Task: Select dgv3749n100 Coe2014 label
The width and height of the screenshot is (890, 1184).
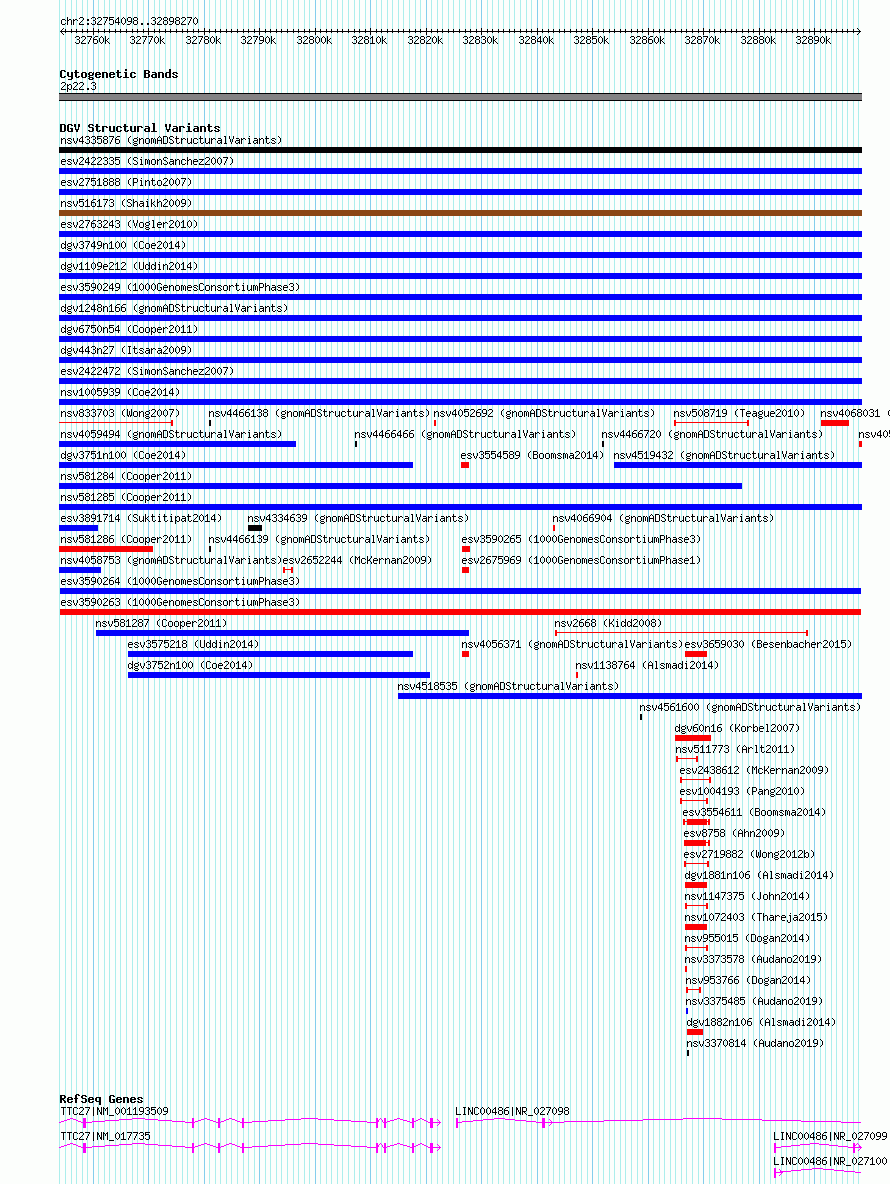Action: pyautogui.click(x=123, y=245)
